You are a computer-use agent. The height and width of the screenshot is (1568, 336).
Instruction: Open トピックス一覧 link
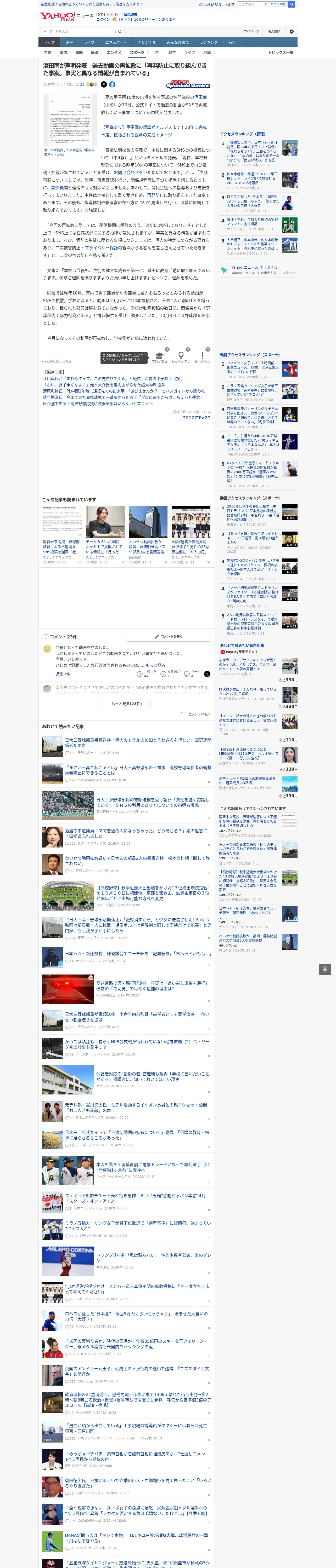tap(281, 53)
